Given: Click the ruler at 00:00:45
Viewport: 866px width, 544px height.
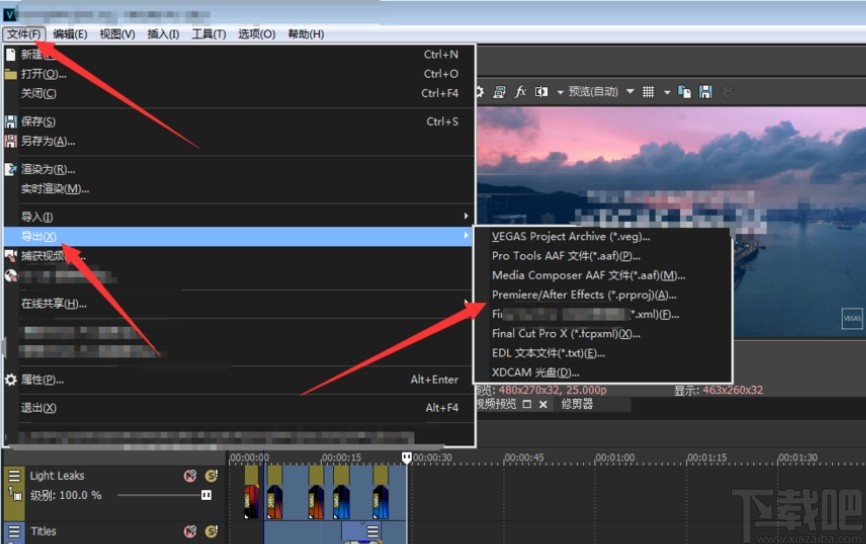Looking at the screenshot, I should (524, 458).
